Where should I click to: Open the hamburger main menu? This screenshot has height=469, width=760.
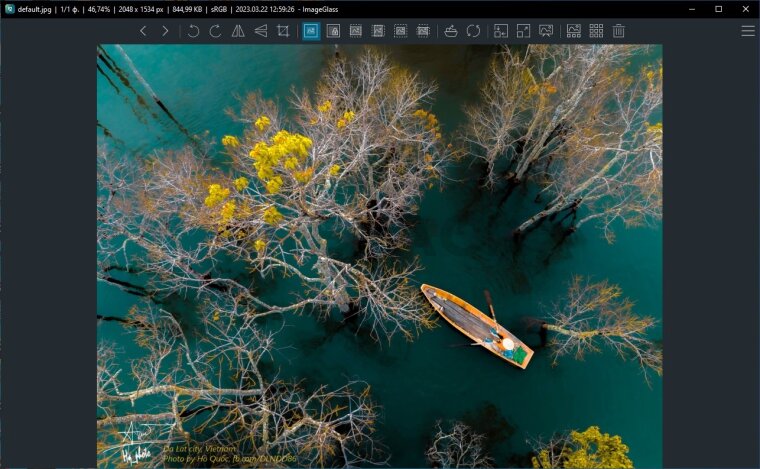(748, 31)
